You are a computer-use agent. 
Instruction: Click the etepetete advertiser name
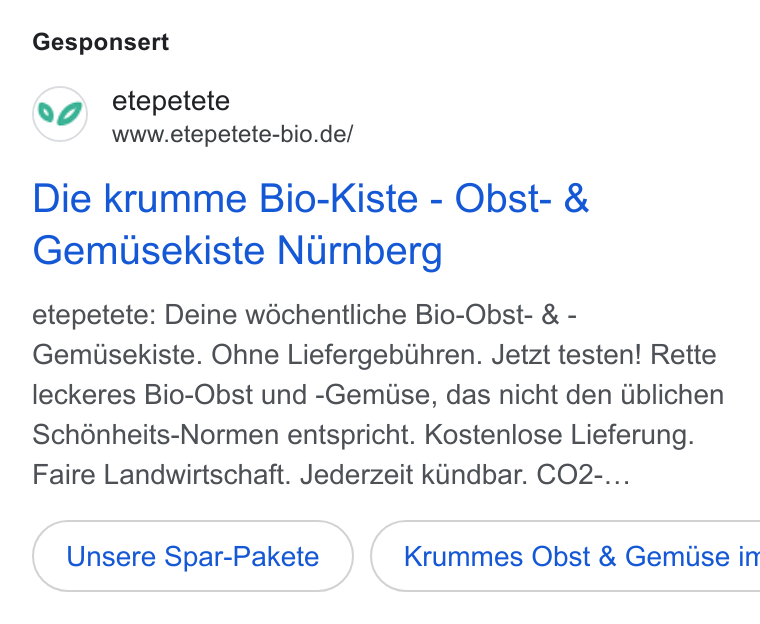click(x=171, y=101)
